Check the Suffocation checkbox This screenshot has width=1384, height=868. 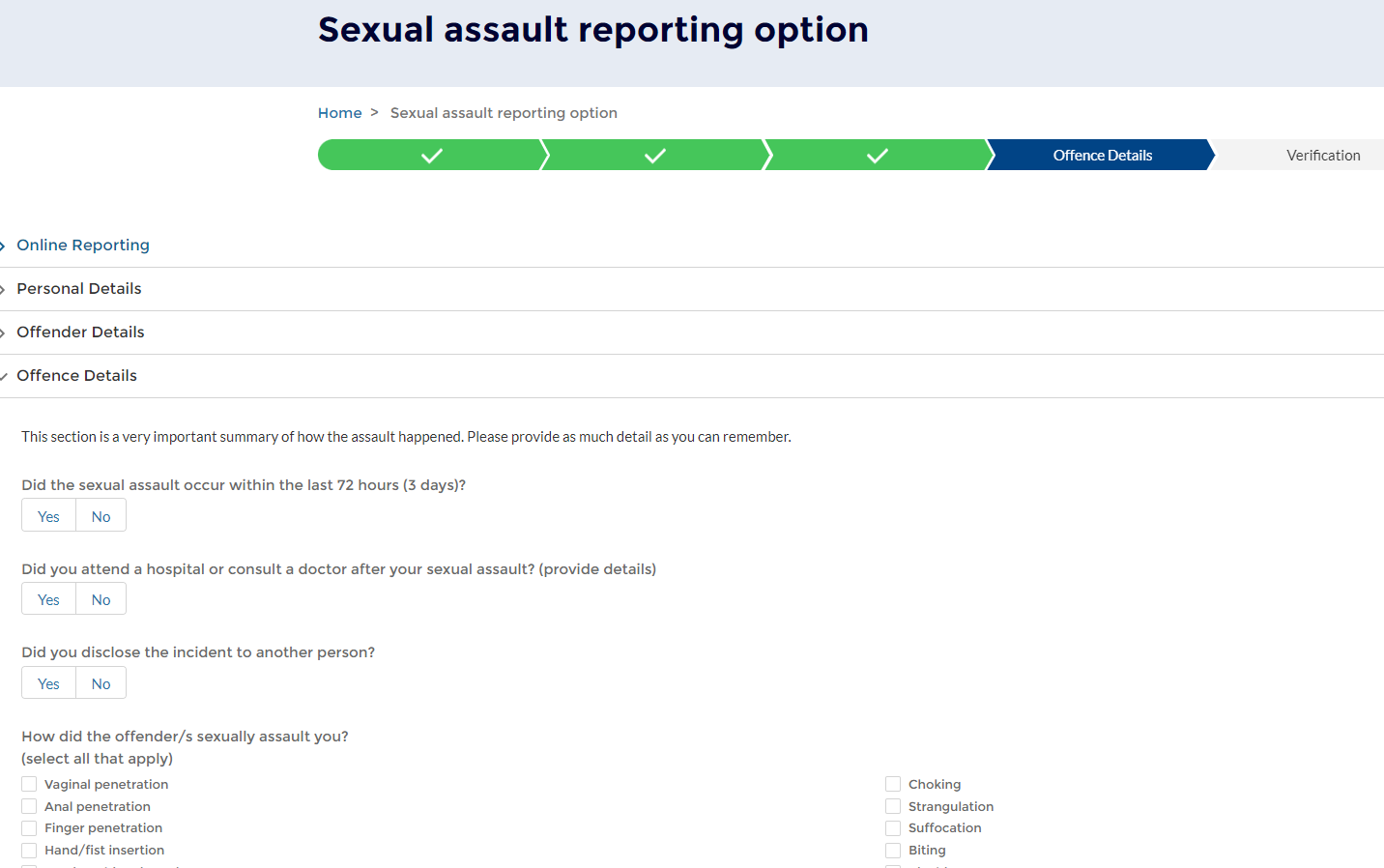tap(892, 827)
